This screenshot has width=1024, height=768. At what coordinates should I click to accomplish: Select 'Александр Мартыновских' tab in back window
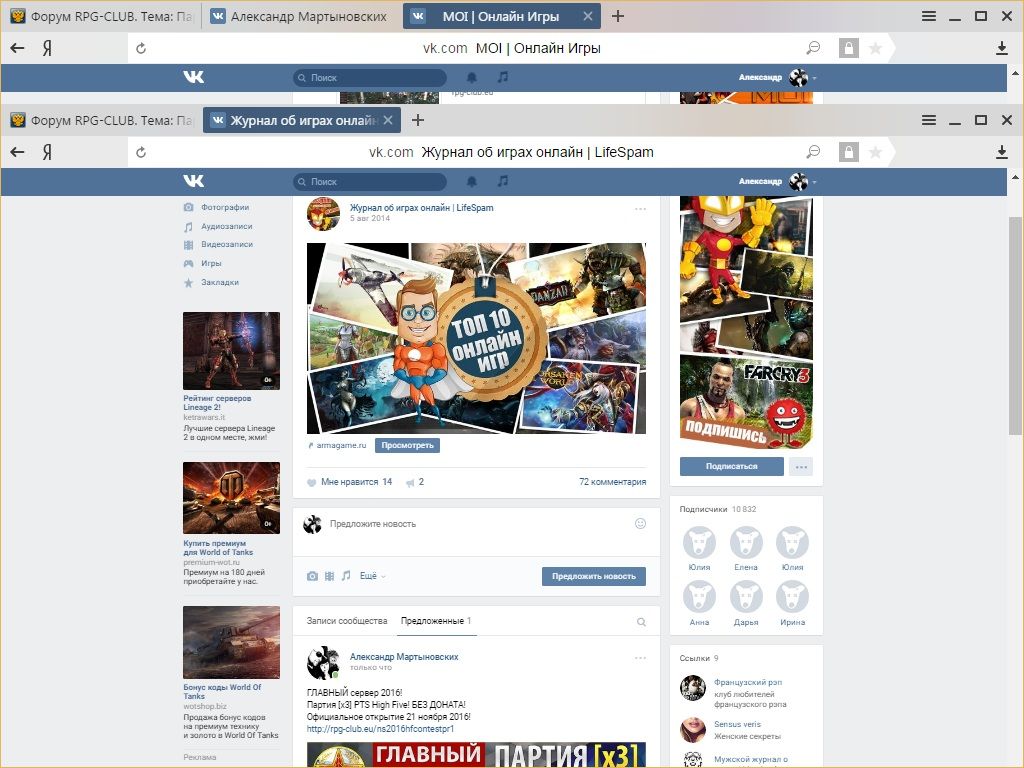[299, 16]
